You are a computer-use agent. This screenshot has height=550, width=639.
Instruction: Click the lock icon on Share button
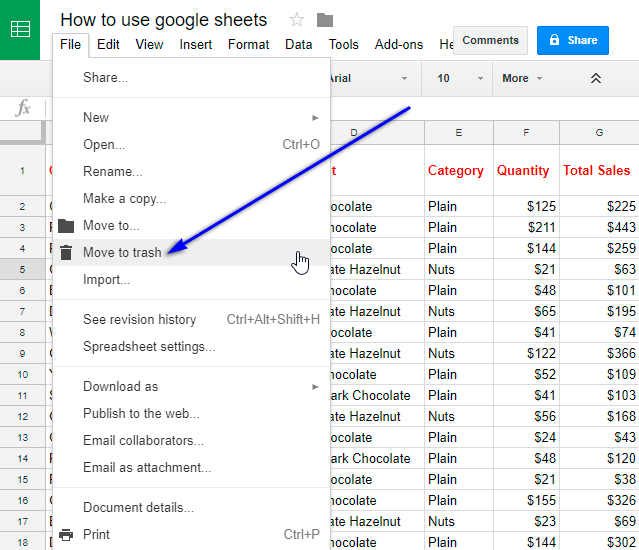(554, 40)
